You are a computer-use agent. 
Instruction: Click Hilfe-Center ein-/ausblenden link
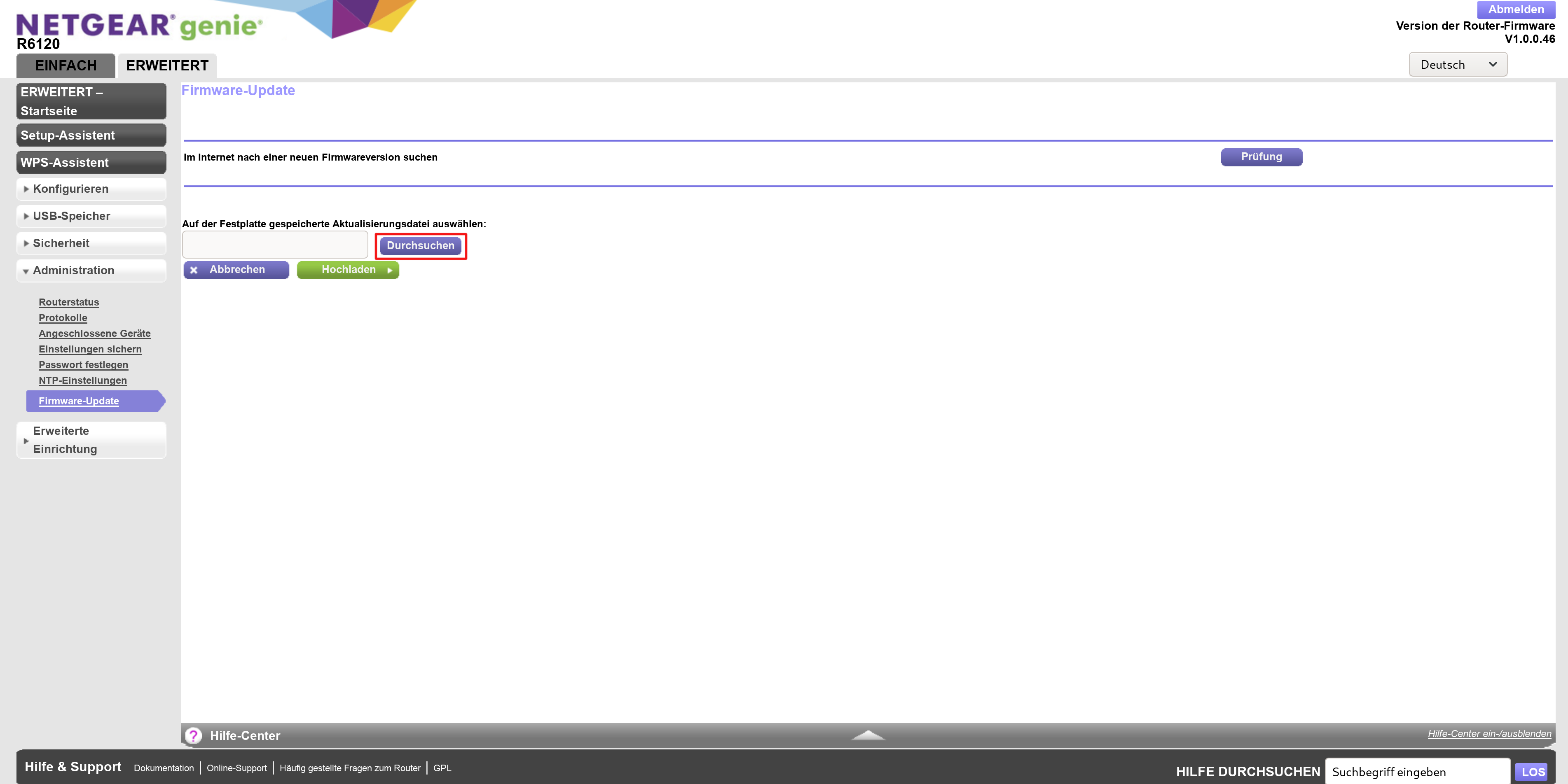coord(1489,733)
